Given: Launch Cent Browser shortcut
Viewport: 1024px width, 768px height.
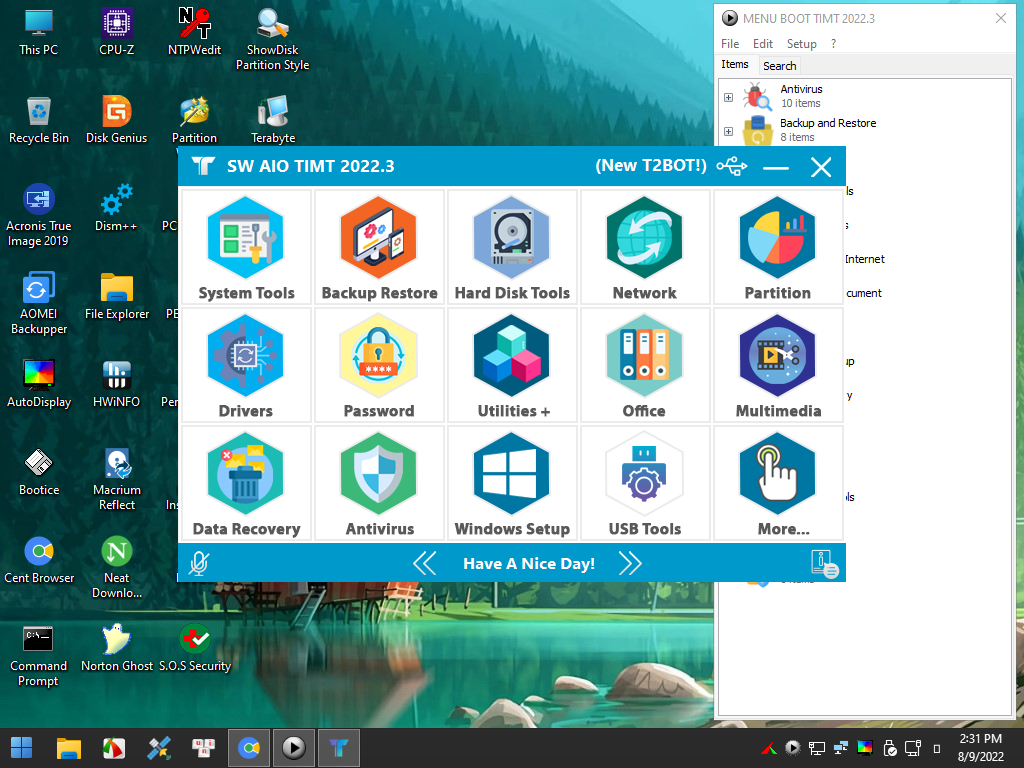Looking at the screenshot, I should [x=39, y=560].
